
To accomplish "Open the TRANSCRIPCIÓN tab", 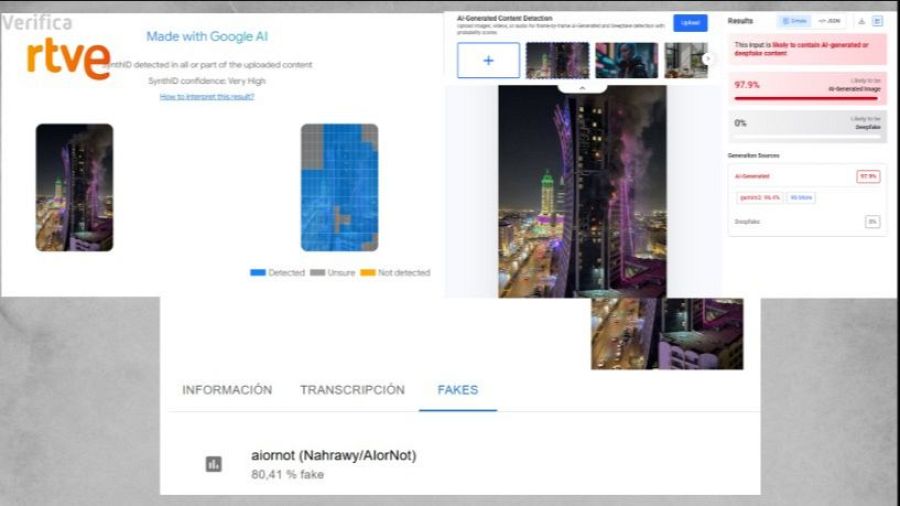I will click(352, 390).
